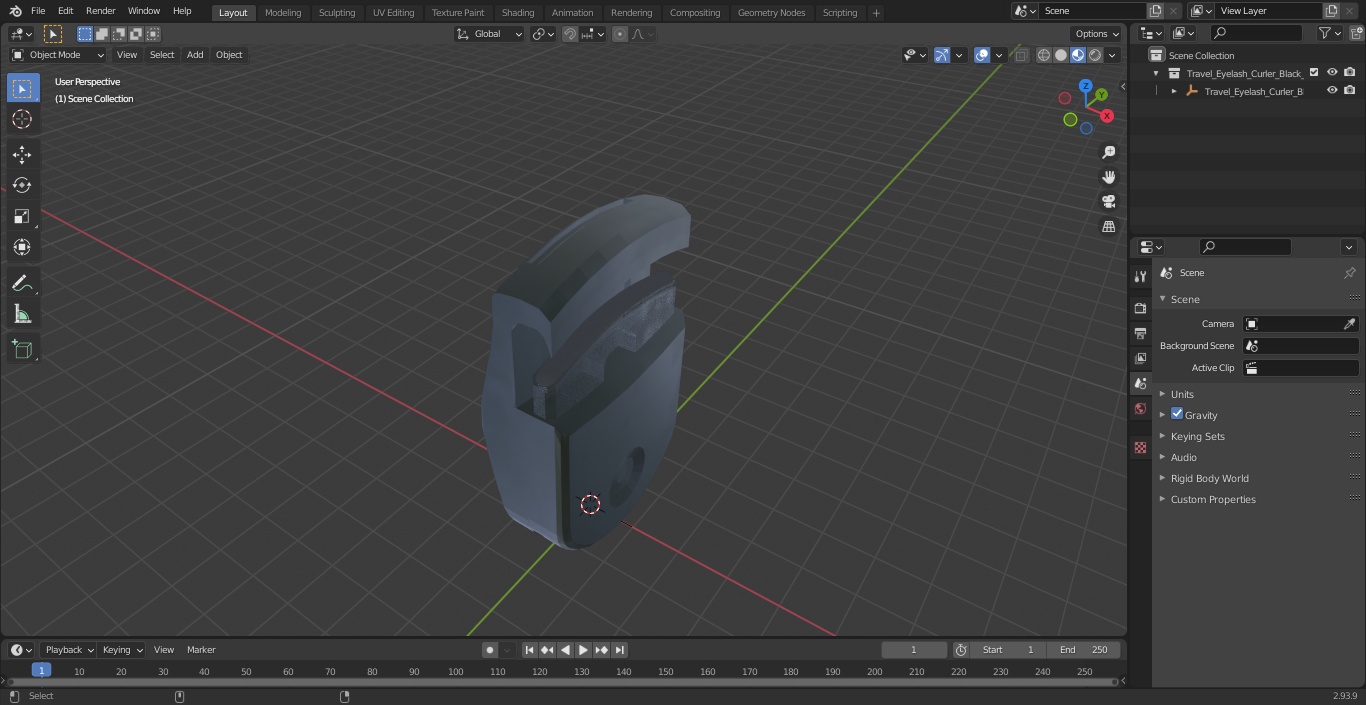Toggle proportional editing
Image resolution: width=1366 pixels, height=705 pixels.
620,34
